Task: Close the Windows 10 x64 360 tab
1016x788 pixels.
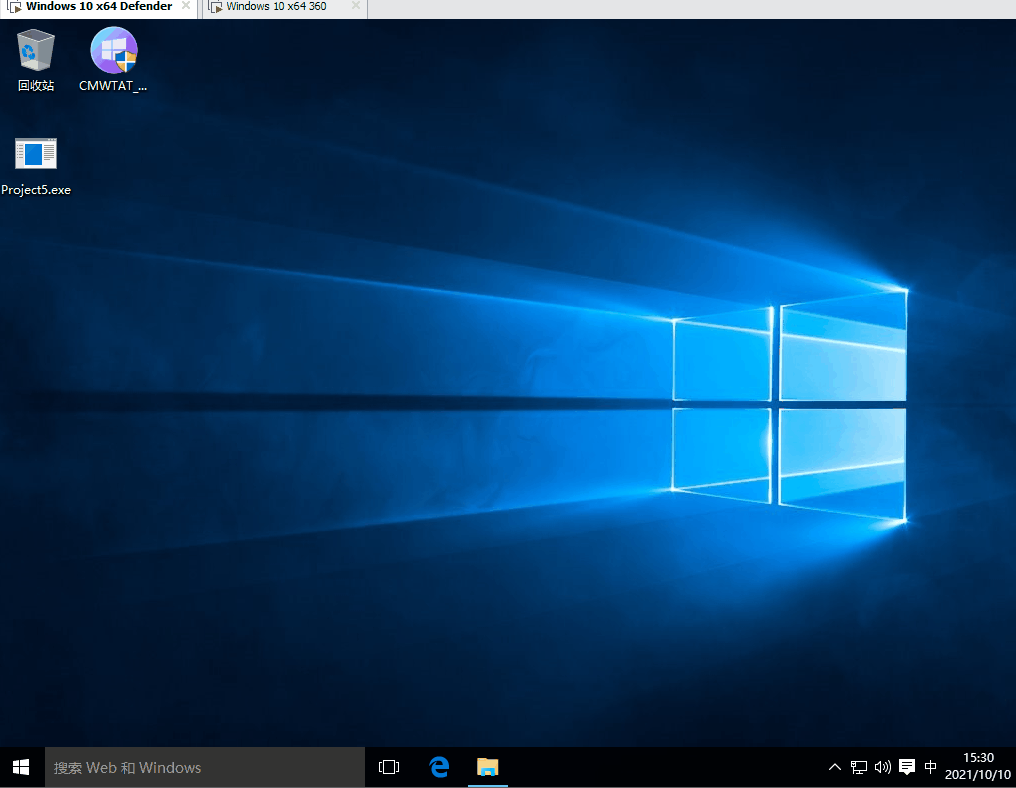Action: tap(356, 6)
